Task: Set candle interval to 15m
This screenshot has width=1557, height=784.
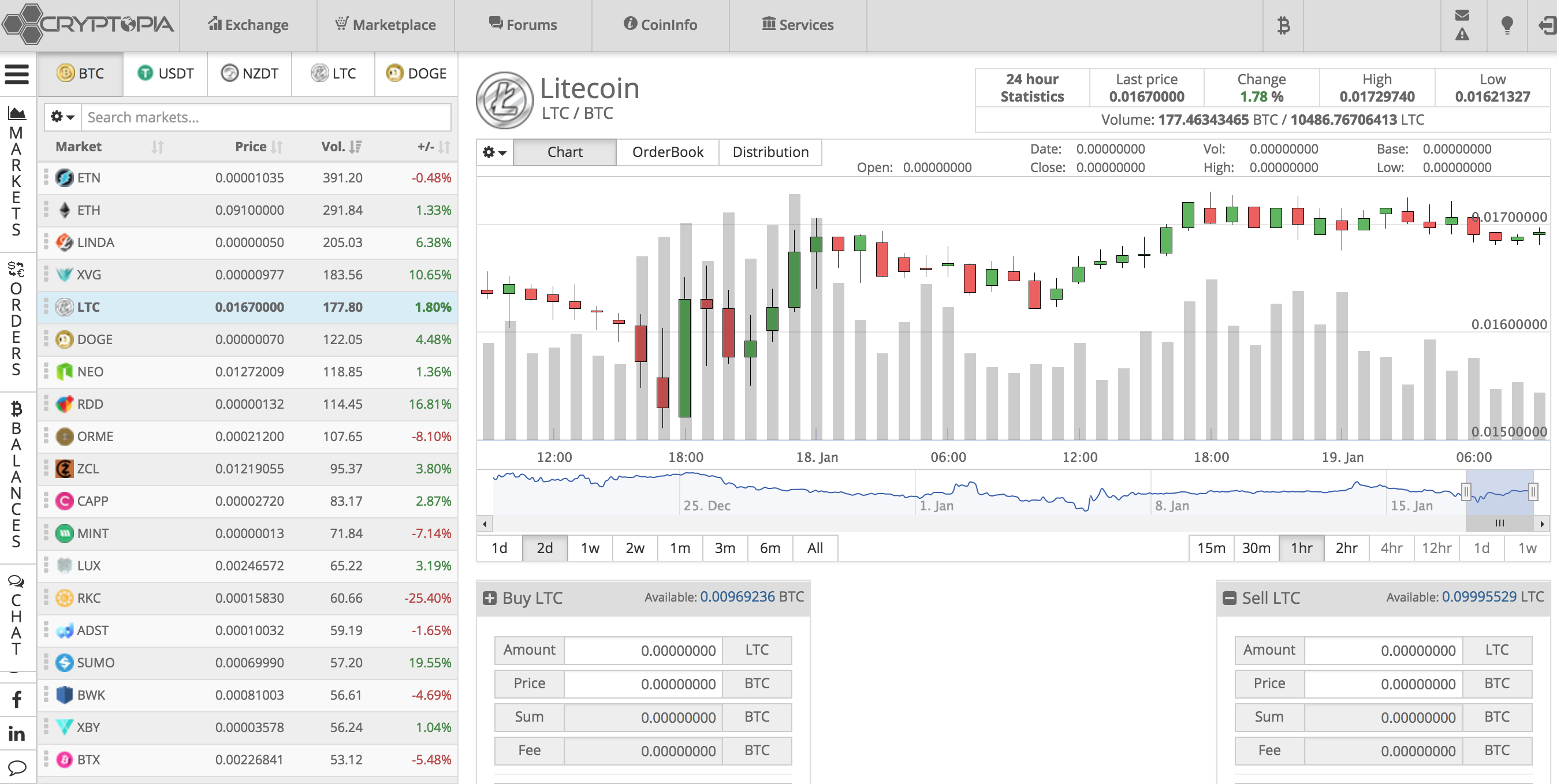Action: point(1211,548)
